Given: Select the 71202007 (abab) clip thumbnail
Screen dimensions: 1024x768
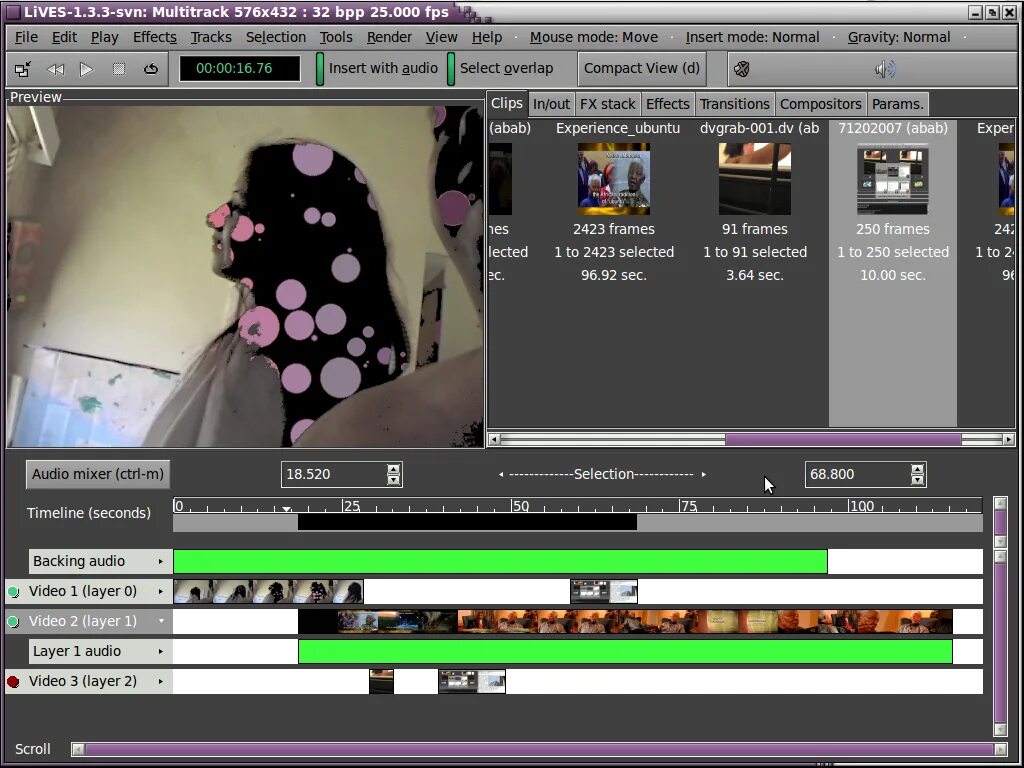Looking at the screenshot, I should 892,178.
